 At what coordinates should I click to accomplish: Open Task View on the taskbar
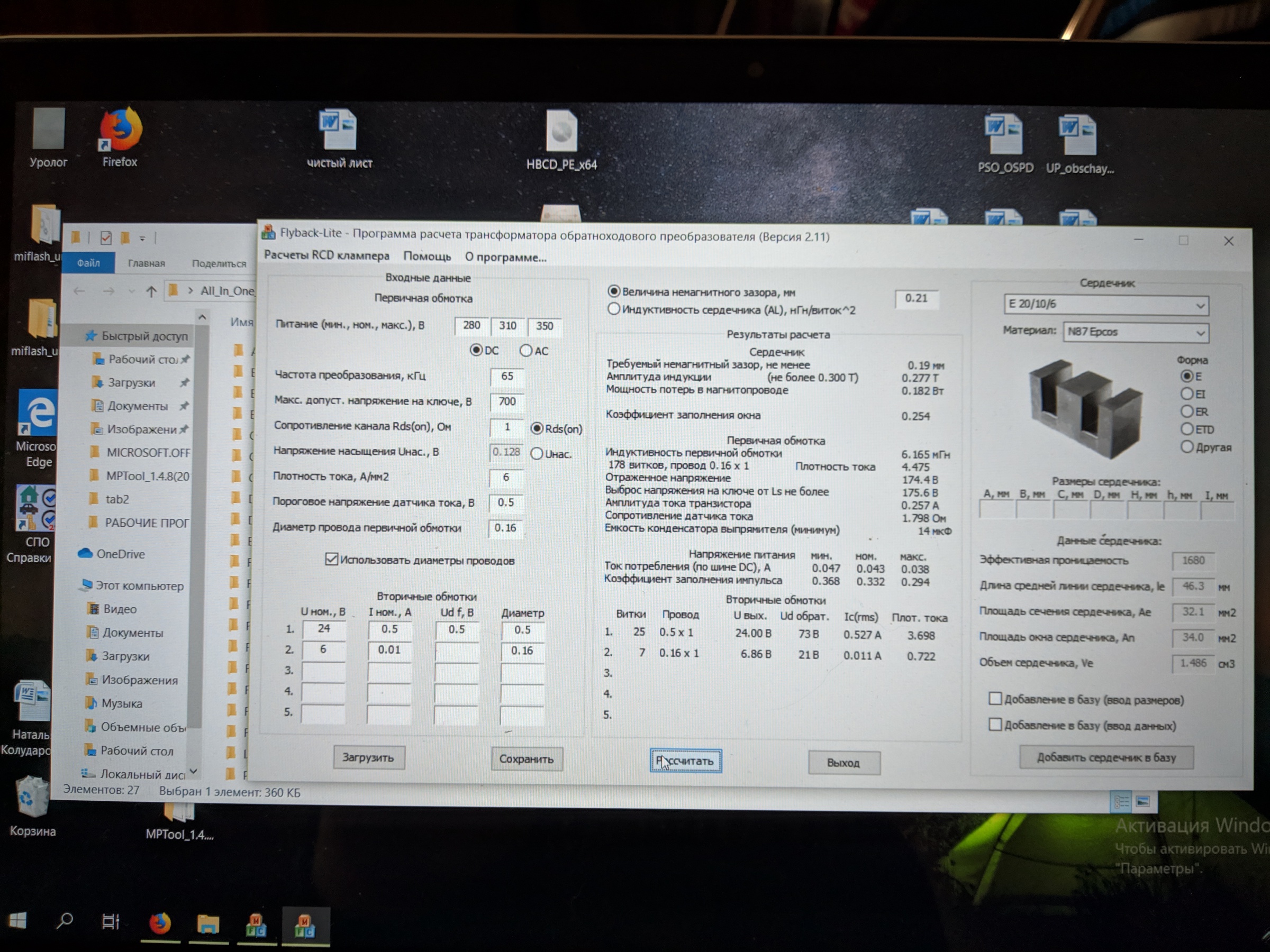[110, 922]
